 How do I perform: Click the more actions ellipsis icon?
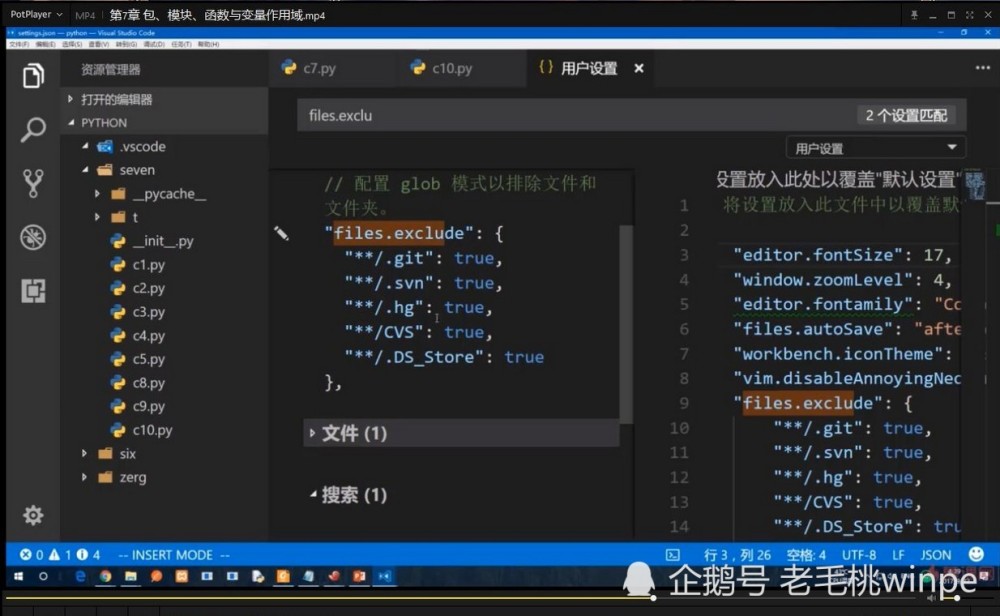pos(982,68)
